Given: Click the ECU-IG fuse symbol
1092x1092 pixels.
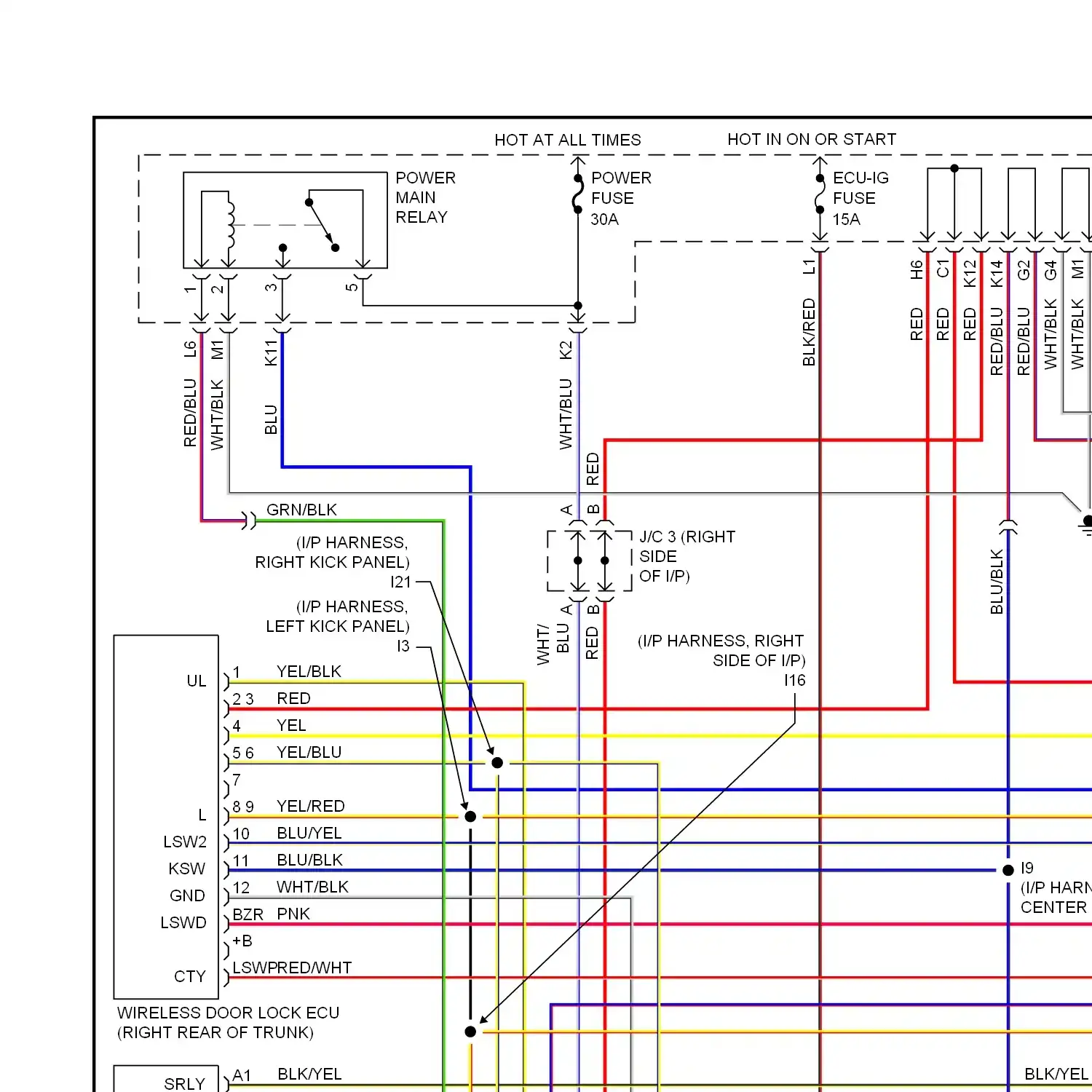Looking at the screenshot, I should pyautogui.click(x=820, y=194).
